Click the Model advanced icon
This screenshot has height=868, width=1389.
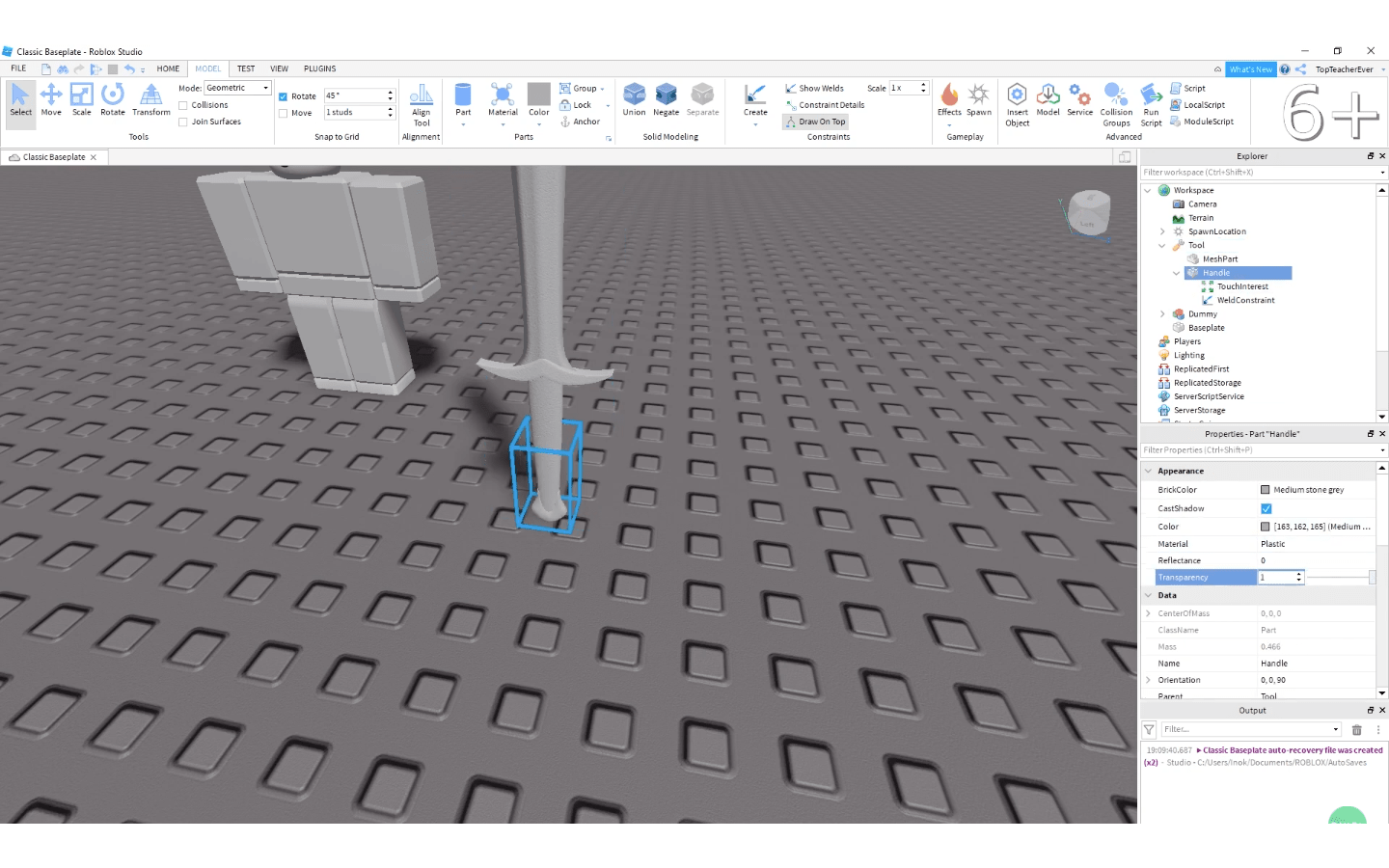[1049, 100]
